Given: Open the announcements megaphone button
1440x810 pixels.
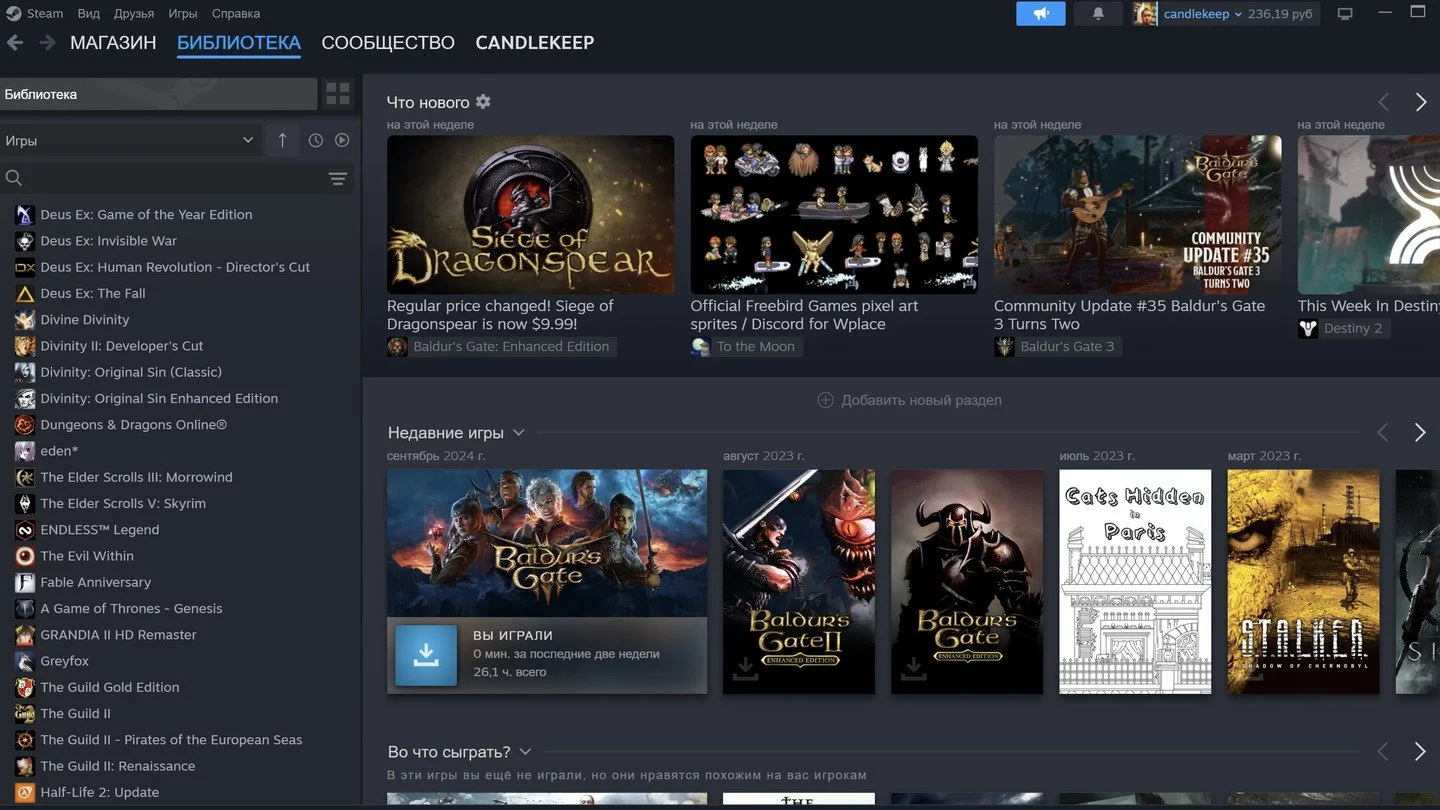Looking at the screenshot, I should [x=1041, y=14].
